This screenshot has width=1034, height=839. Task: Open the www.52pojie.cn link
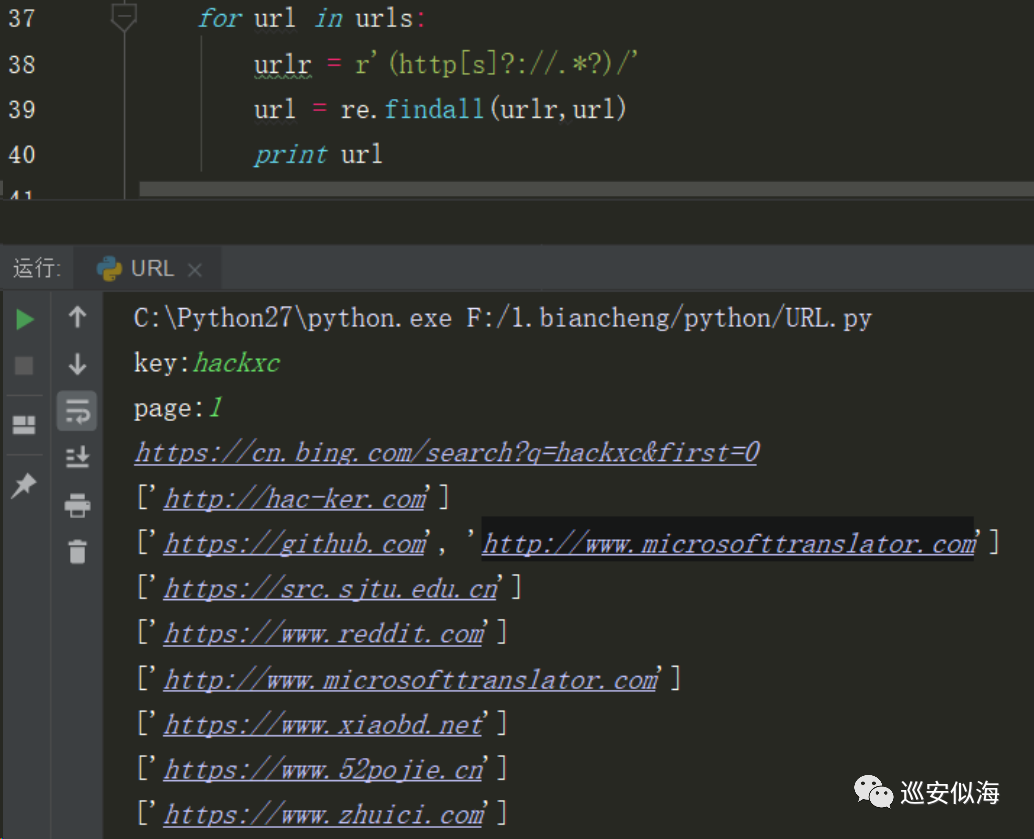tap(324, 770)
